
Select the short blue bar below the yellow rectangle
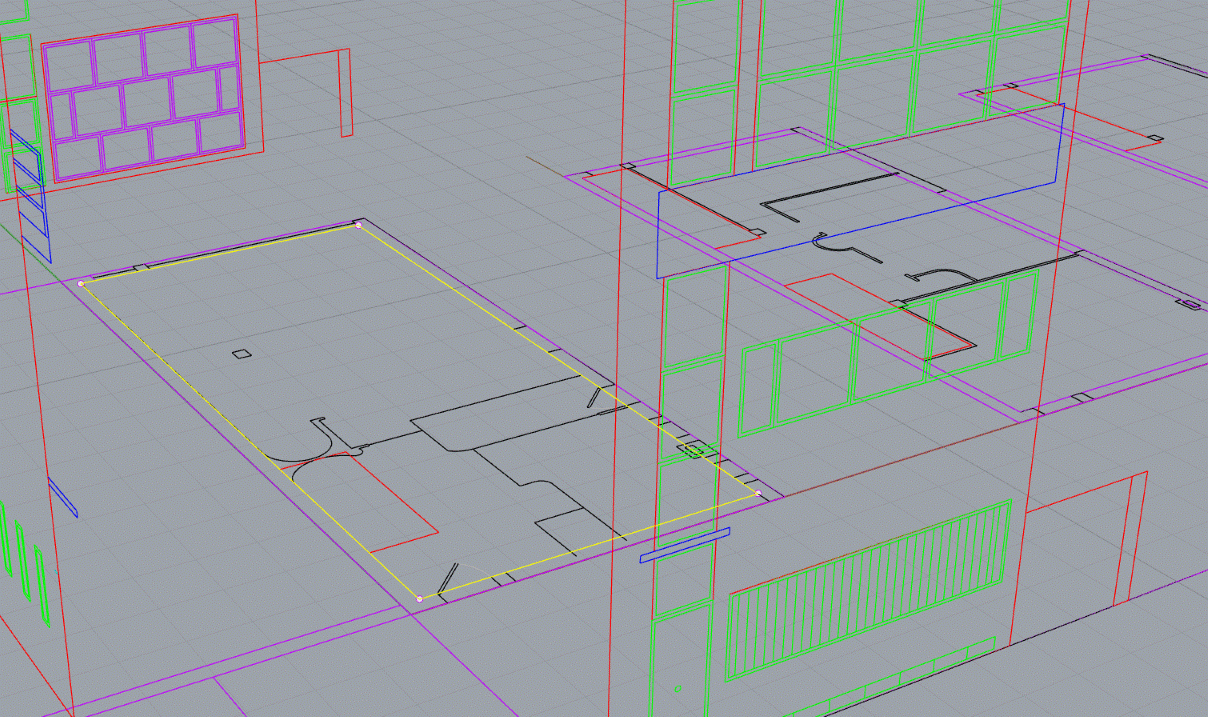pyautogui.click(x=685, y=545)
